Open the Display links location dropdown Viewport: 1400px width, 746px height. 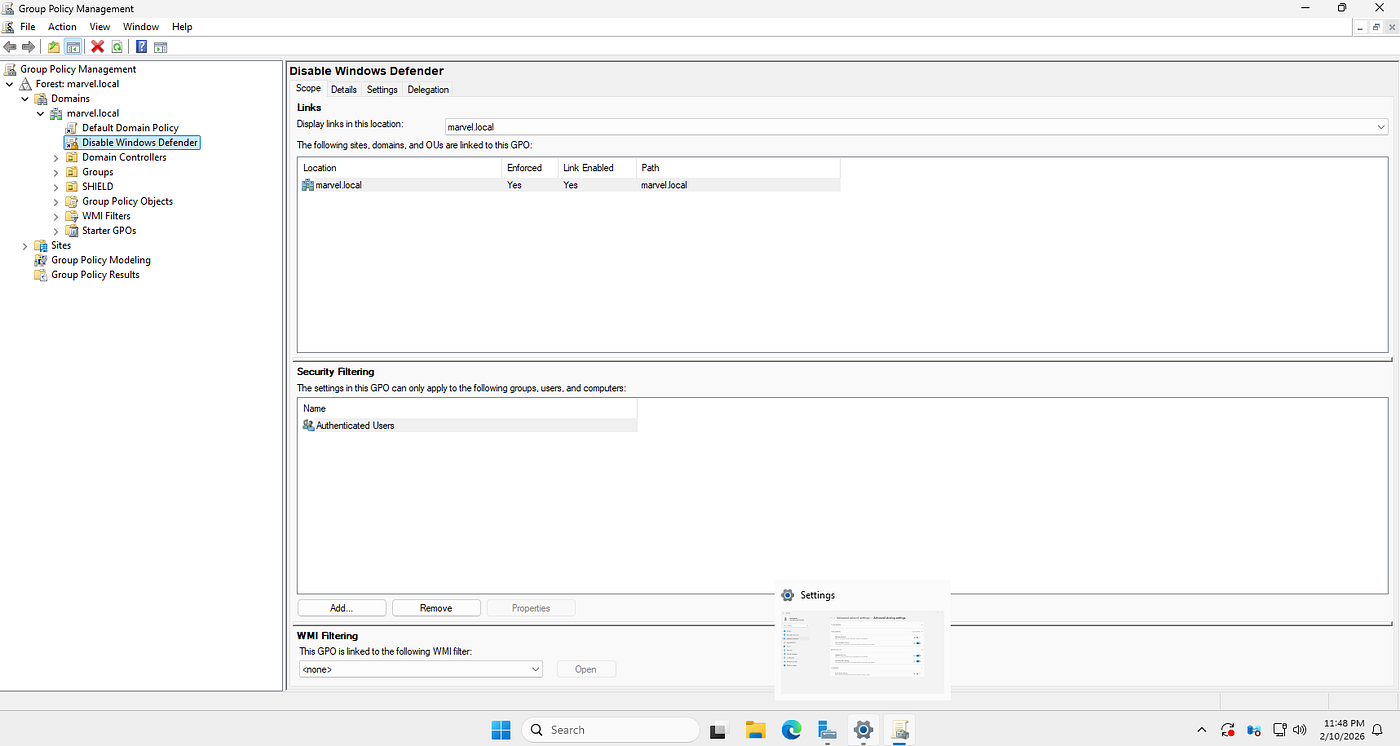pyautogui.click(x=1381, y=127)
